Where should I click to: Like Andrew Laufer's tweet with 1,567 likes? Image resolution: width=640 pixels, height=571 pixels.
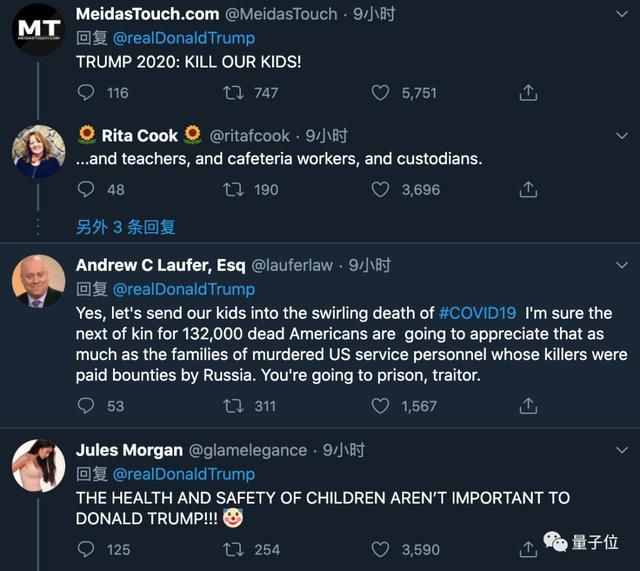[380, 405]
